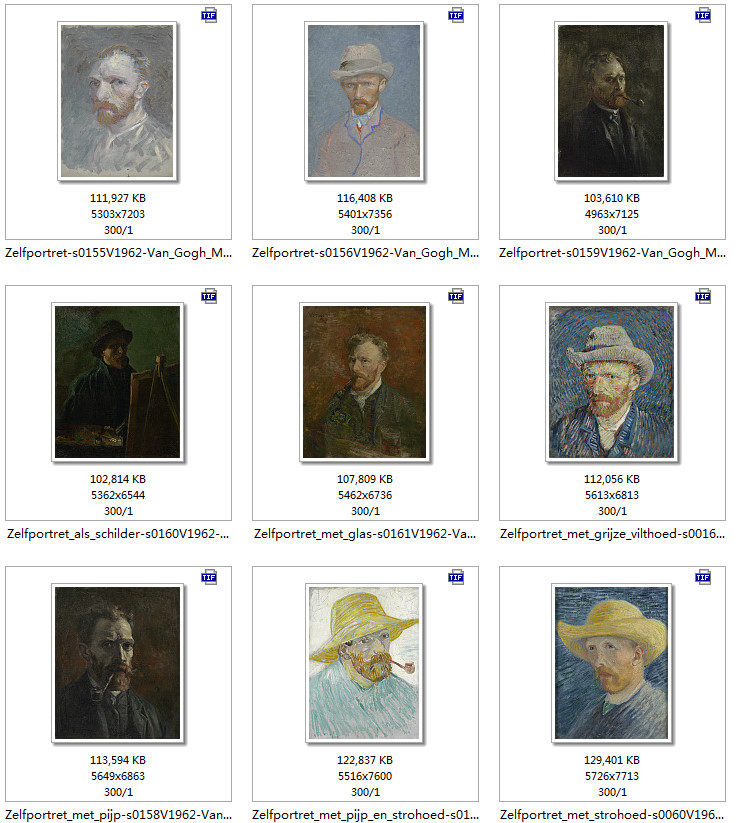Click filename Zelfportret_met_glas-s0161V1962
This screenshot has height=823, width=748.
tap(365, 534)
